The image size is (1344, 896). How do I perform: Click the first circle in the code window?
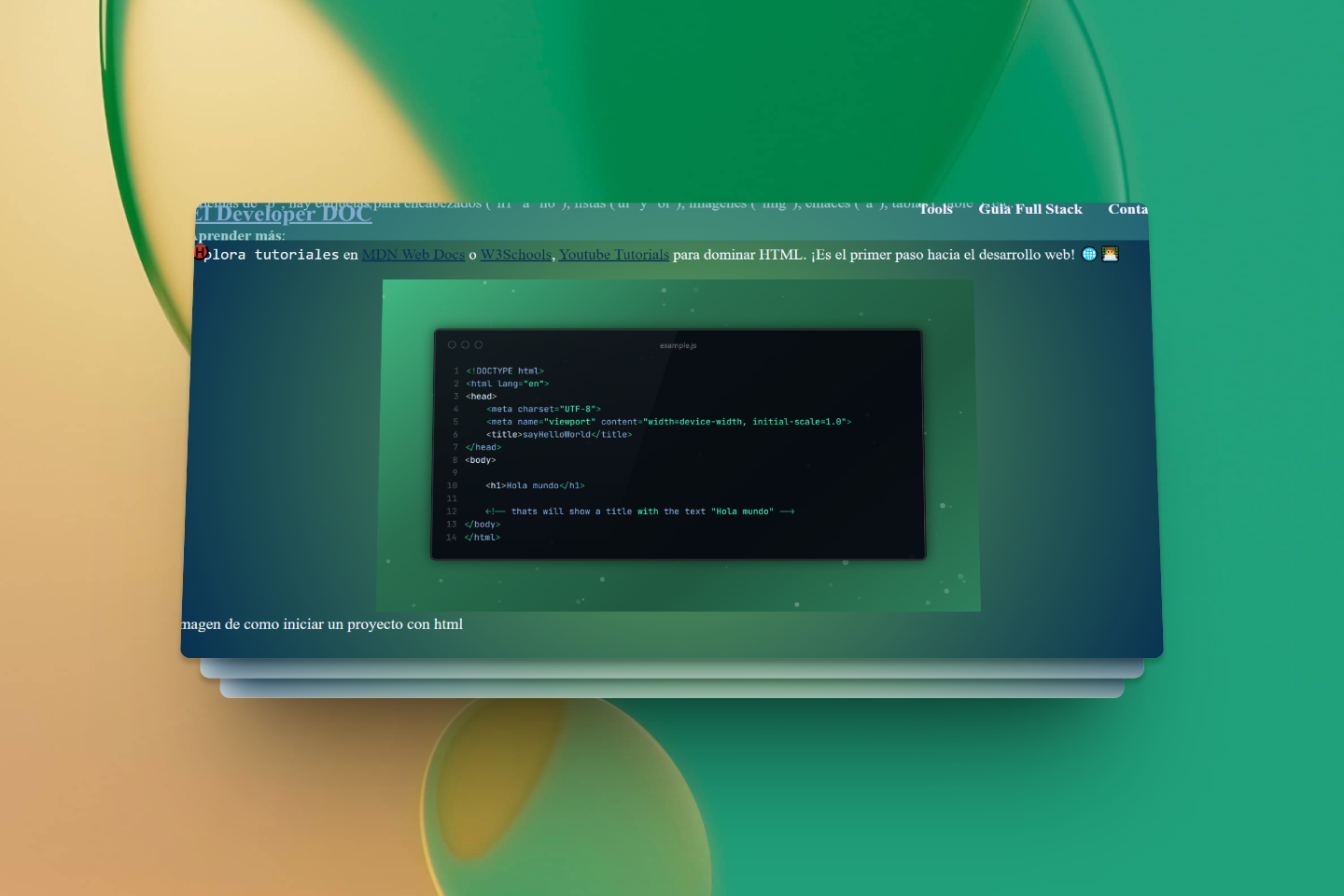(452, 345)
